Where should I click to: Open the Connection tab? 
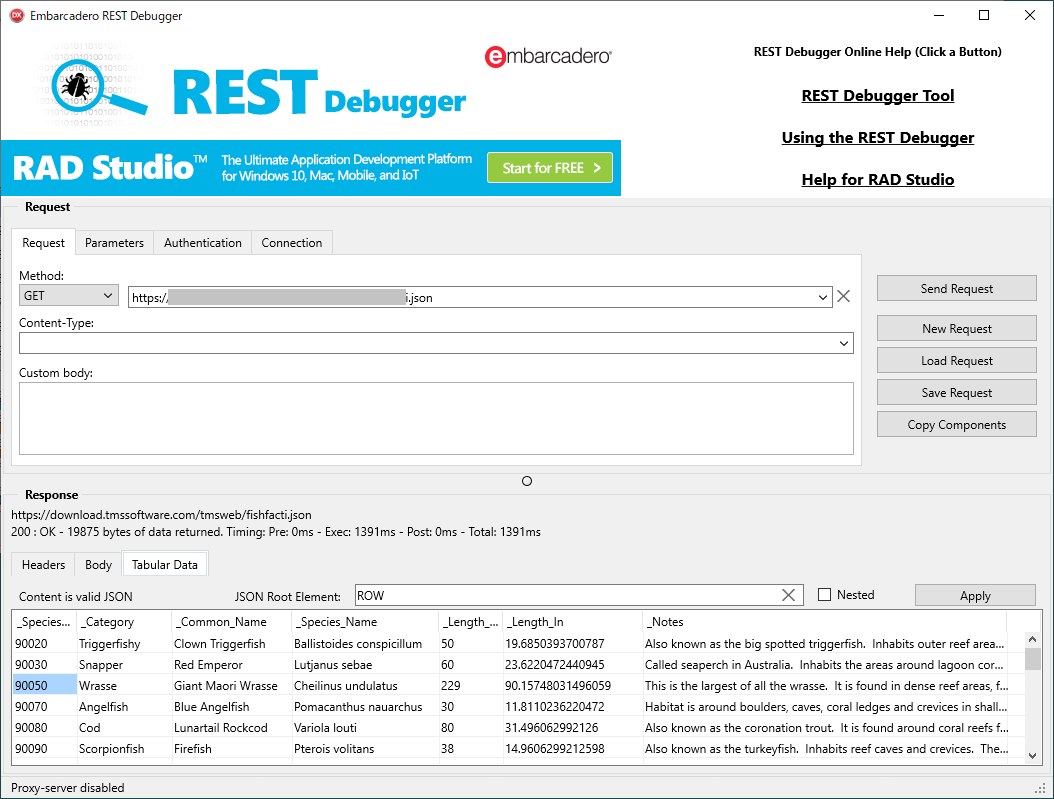pos(292,243)
